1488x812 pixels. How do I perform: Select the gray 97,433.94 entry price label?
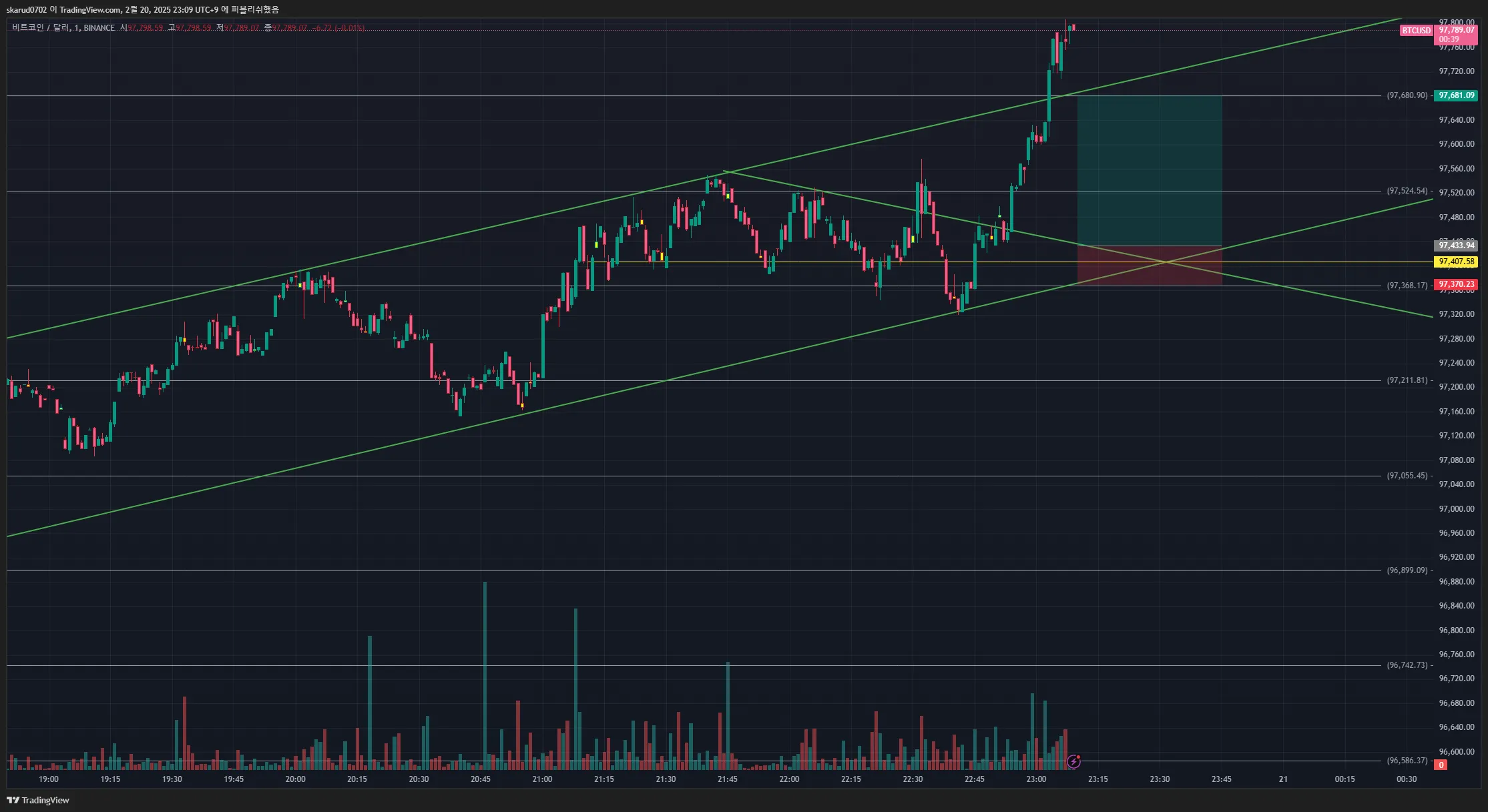pos(1456,246)
